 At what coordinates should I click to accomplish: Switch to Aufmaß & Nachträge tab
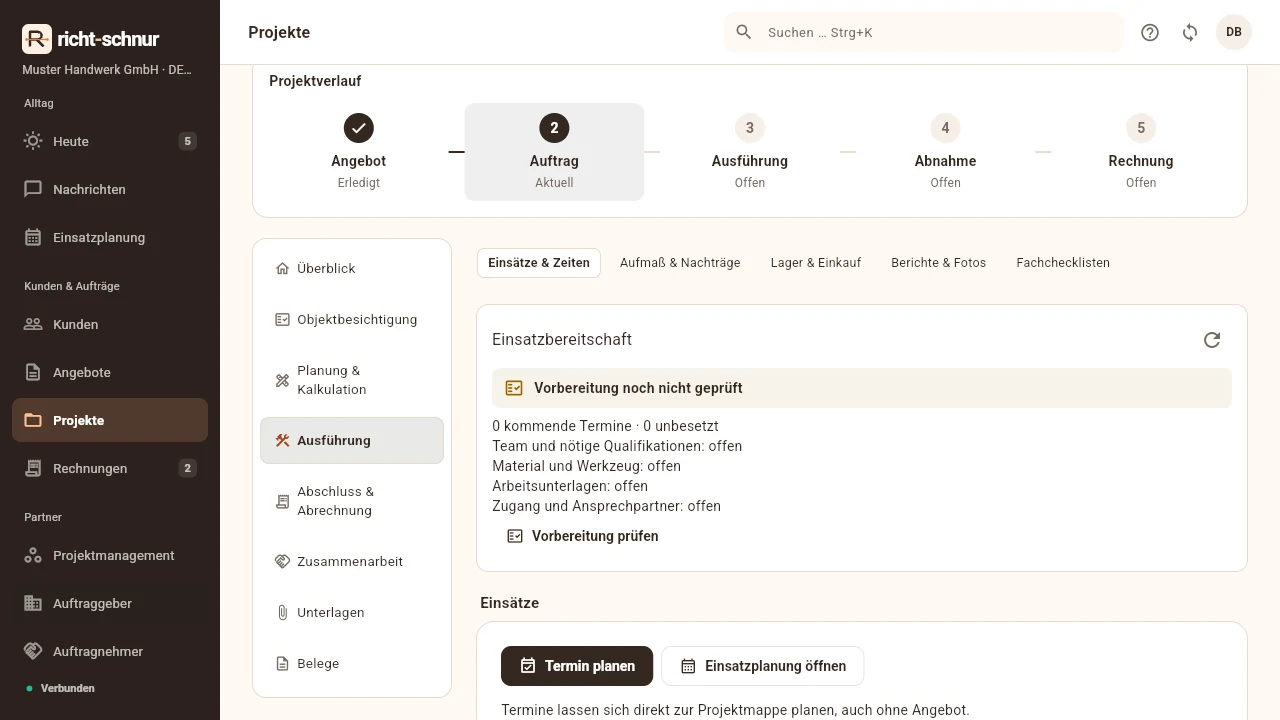680,263
